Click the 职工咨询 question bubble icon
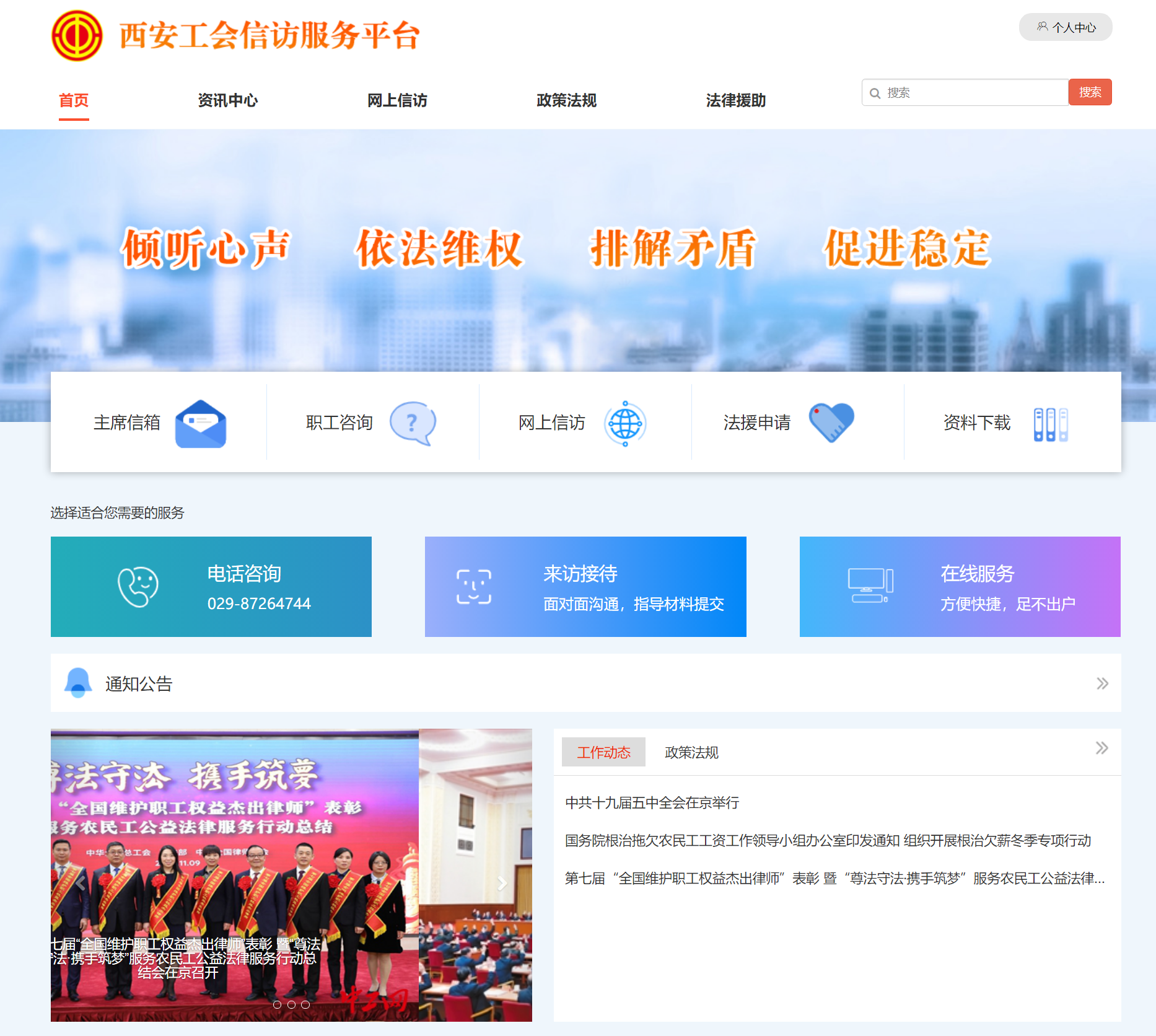This screenshot has width=1156, height=1036. [x=411, y=423]
